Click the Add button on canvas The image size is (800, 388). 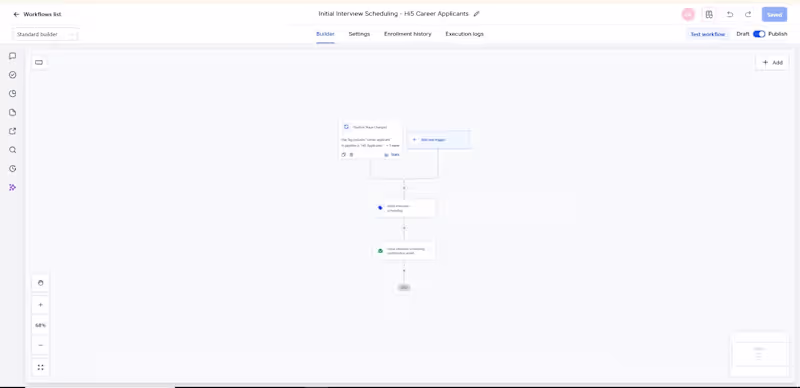click(772, 63)
